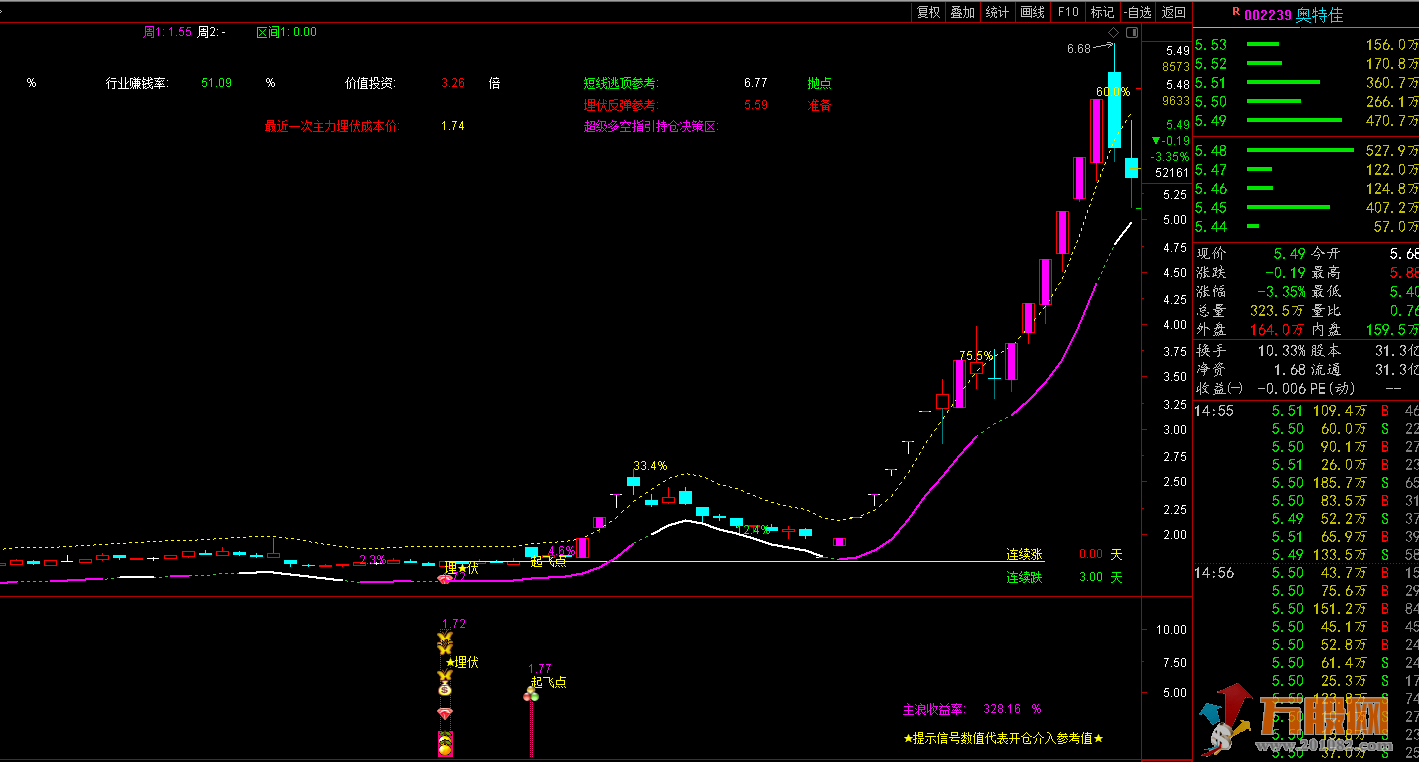
Task: Click the 起飞点 label on main chart
Action: click(x=548, y=560)
